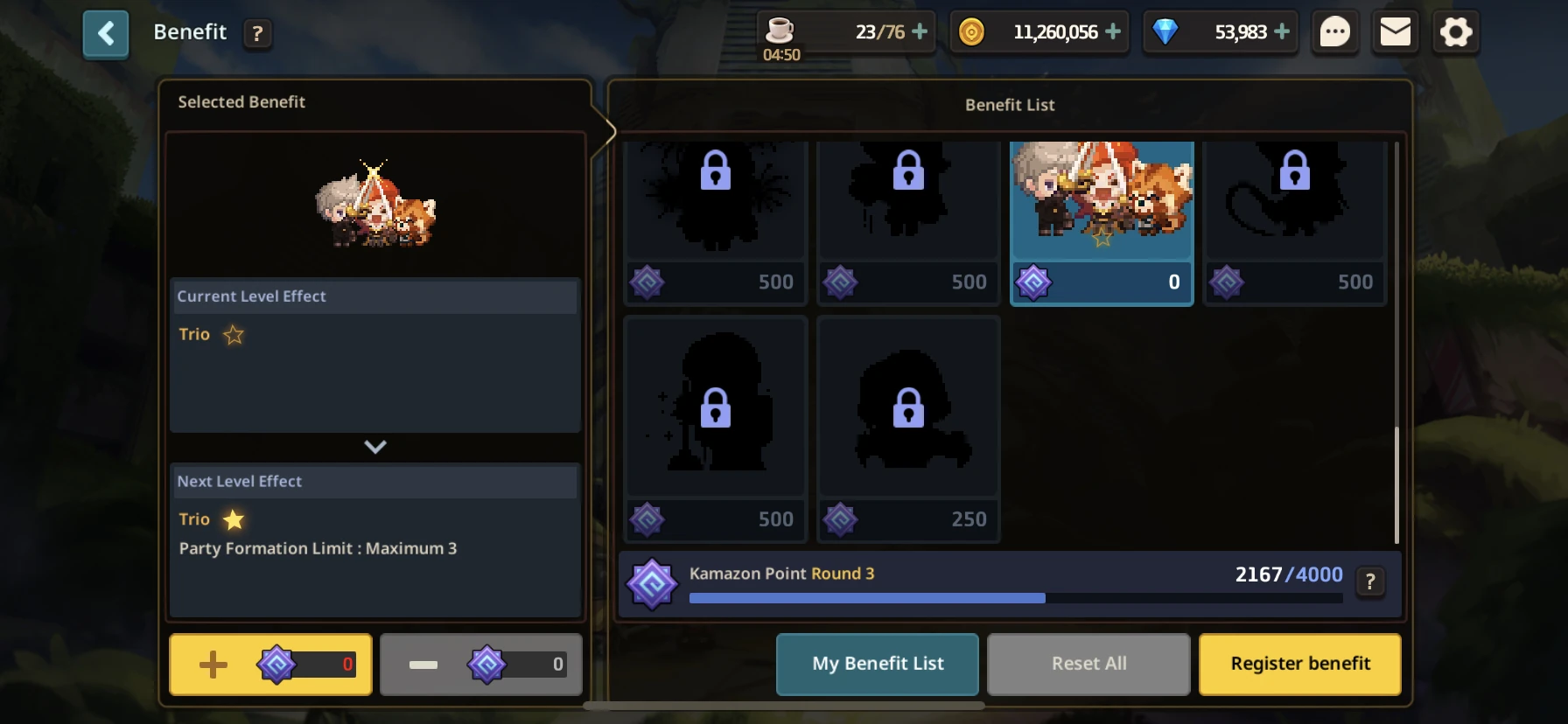Select the Trio benefit thumbnail in list
1568x724 pixels.
1102,223
